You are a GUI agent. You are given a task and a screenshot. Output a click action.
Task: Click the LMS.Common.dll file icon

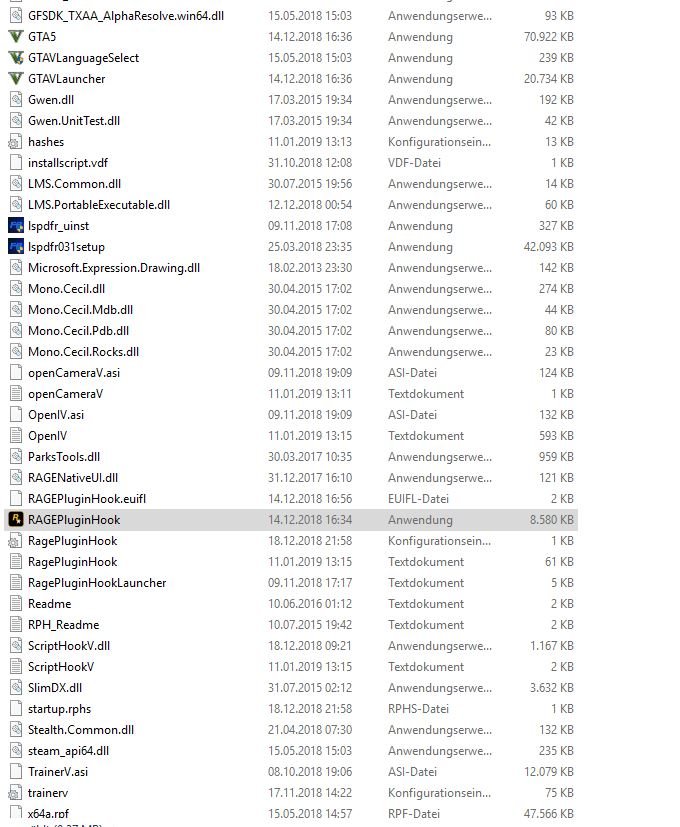coord(16,184)
